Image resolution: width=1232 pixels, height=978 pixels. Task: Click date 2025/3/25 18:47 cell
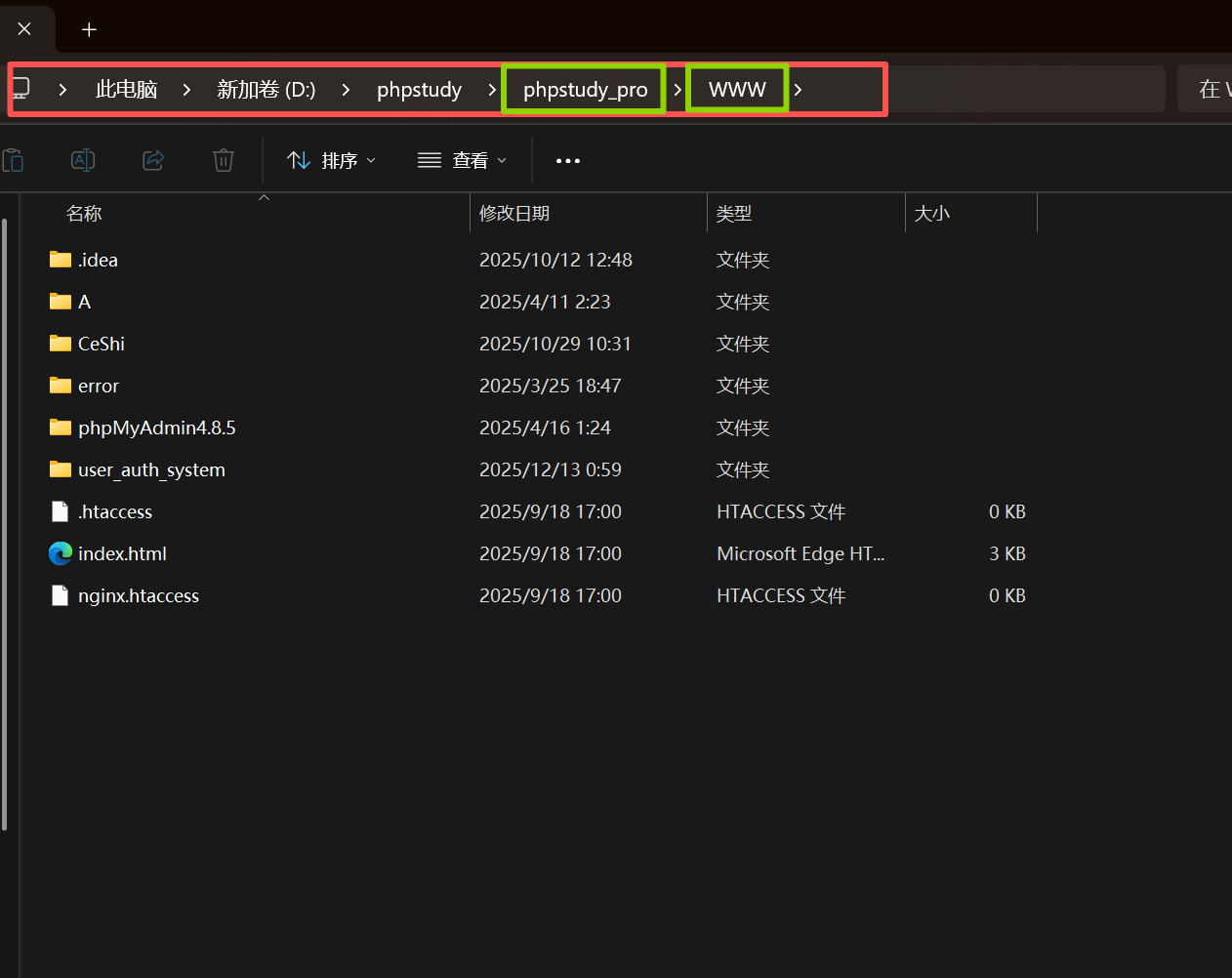(551, 386)
